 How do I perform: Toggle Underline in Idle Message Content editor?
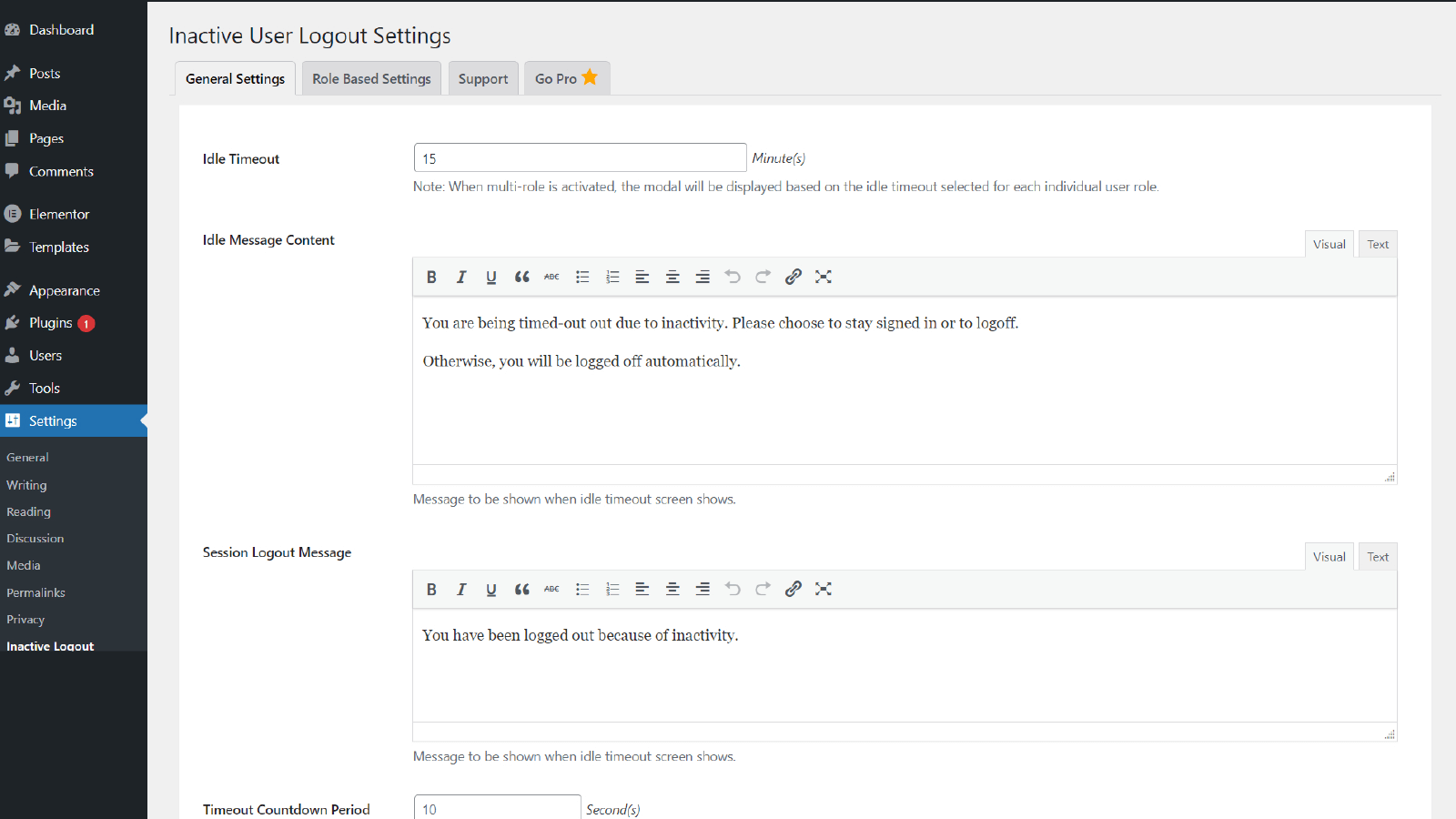pyautogui.click(x=491, y=277)
